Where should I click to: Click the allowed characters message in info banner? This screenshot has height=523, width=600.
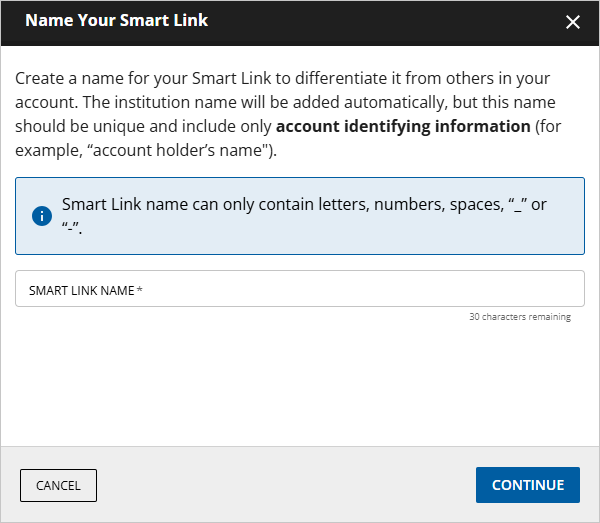coord(300,204)
